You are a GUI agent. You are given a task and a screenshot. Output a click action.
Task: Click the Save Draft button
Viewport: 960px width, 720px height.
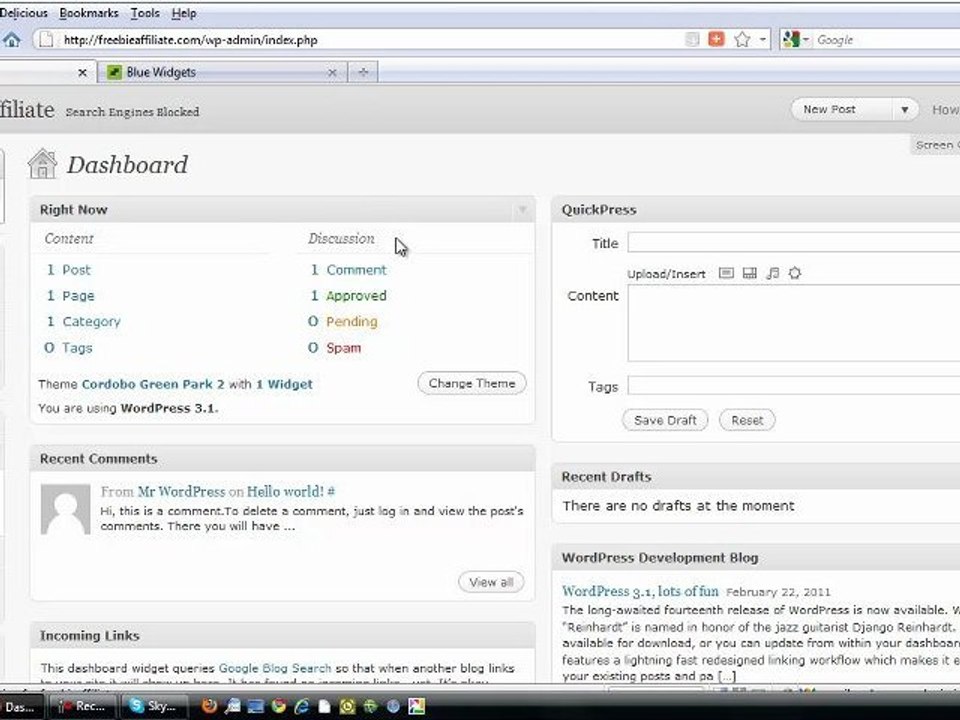click(665, 421)
